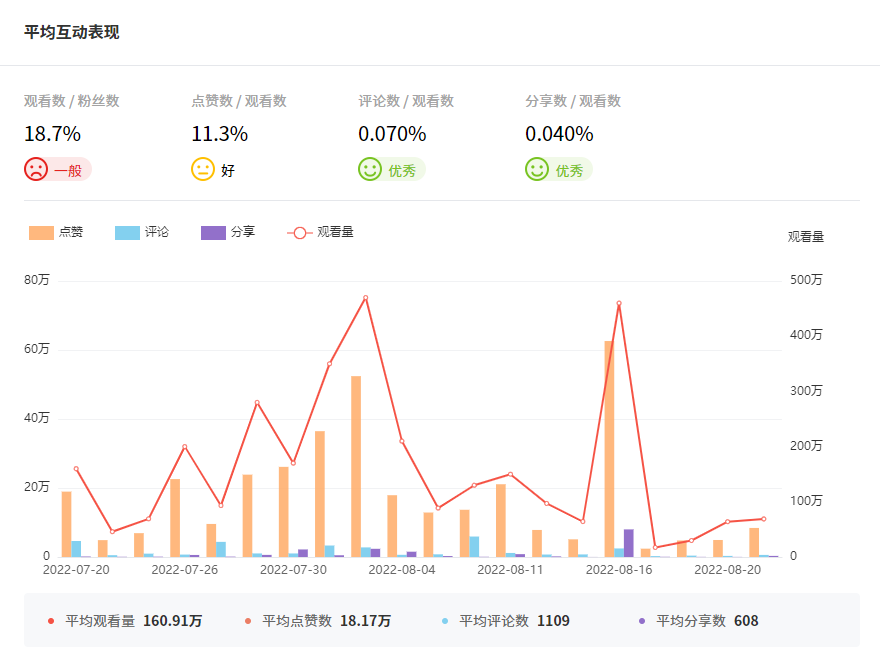
Task: Click the orange 点赞 legend swatch
Action: [x=41, y=233]
